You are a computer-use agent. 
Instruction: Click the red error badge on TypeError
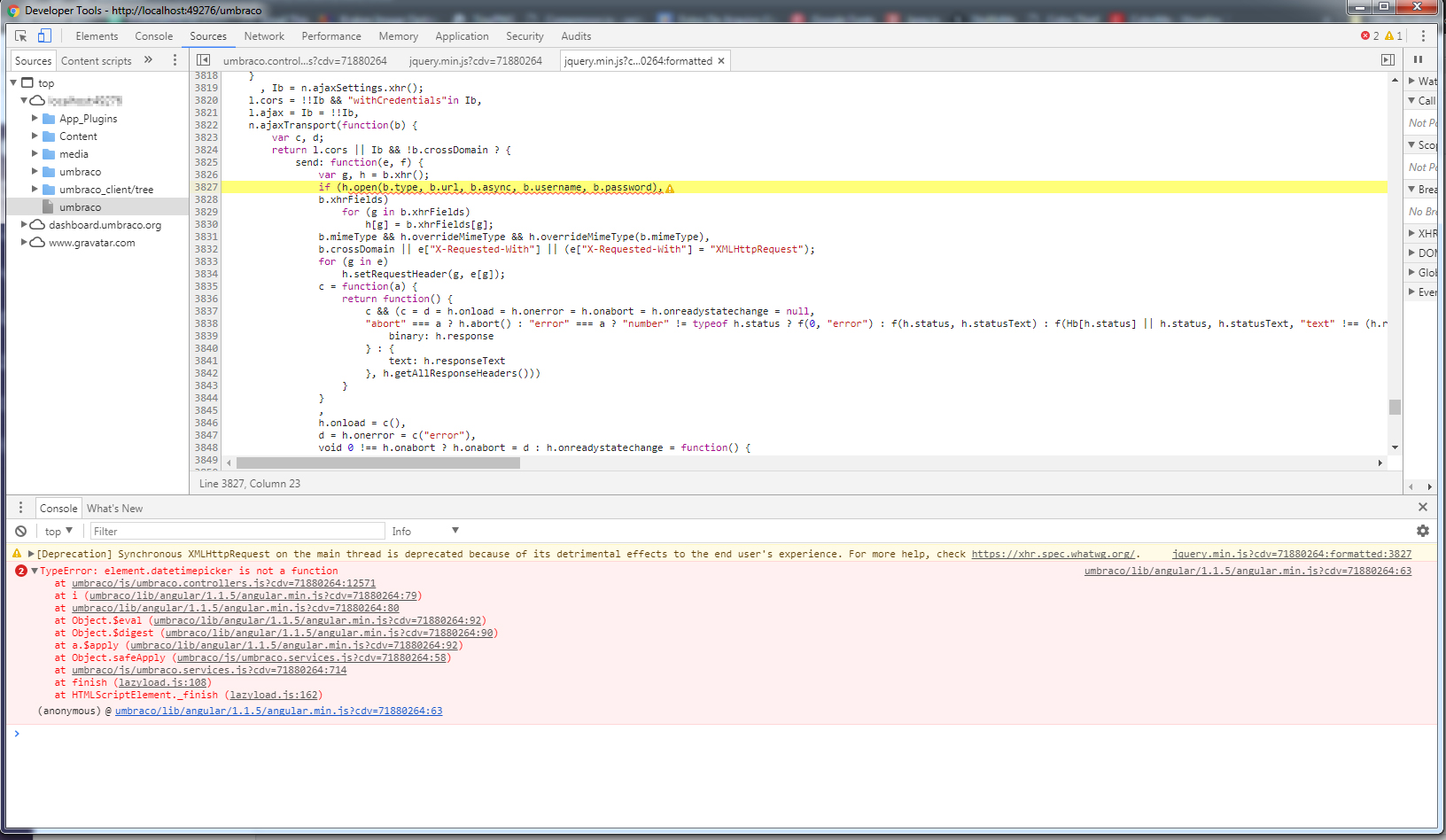point(21,571)
